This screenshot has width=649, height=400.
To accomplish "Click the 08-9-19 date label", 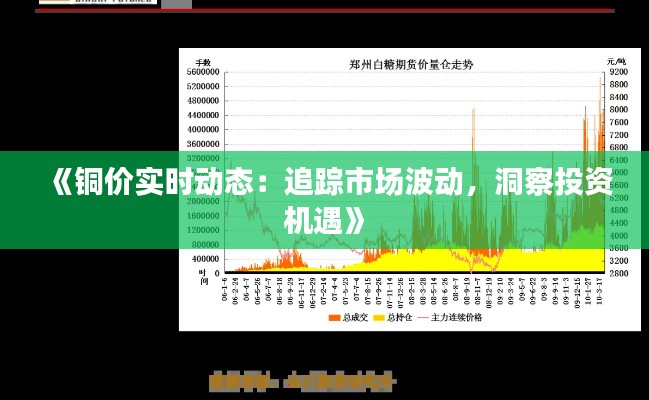I will pos(467,291).
